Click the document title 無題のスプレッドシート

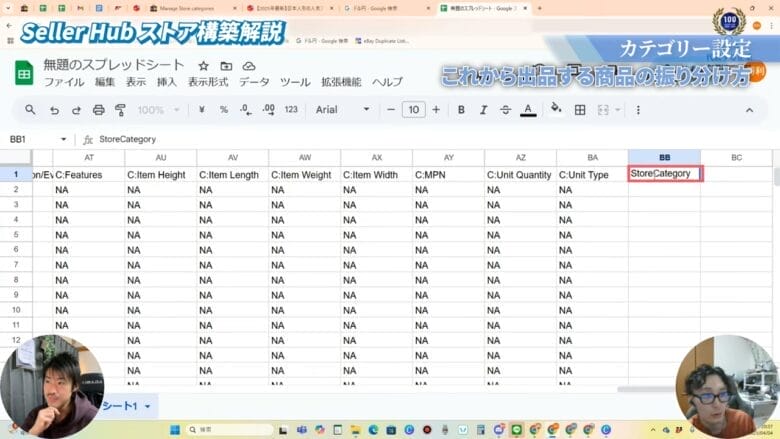coord(113,65)
